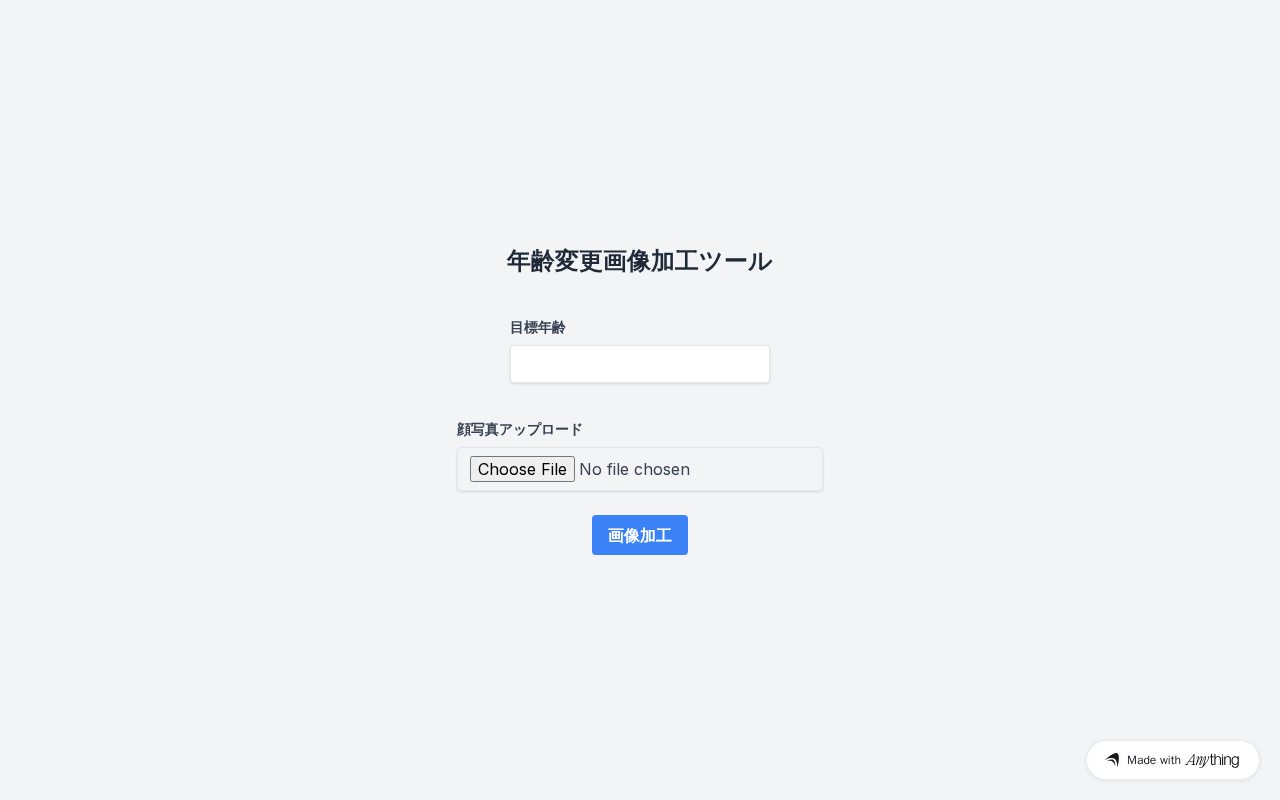
Task: Click the 目標年齢 label
Action: coord(538,327)
